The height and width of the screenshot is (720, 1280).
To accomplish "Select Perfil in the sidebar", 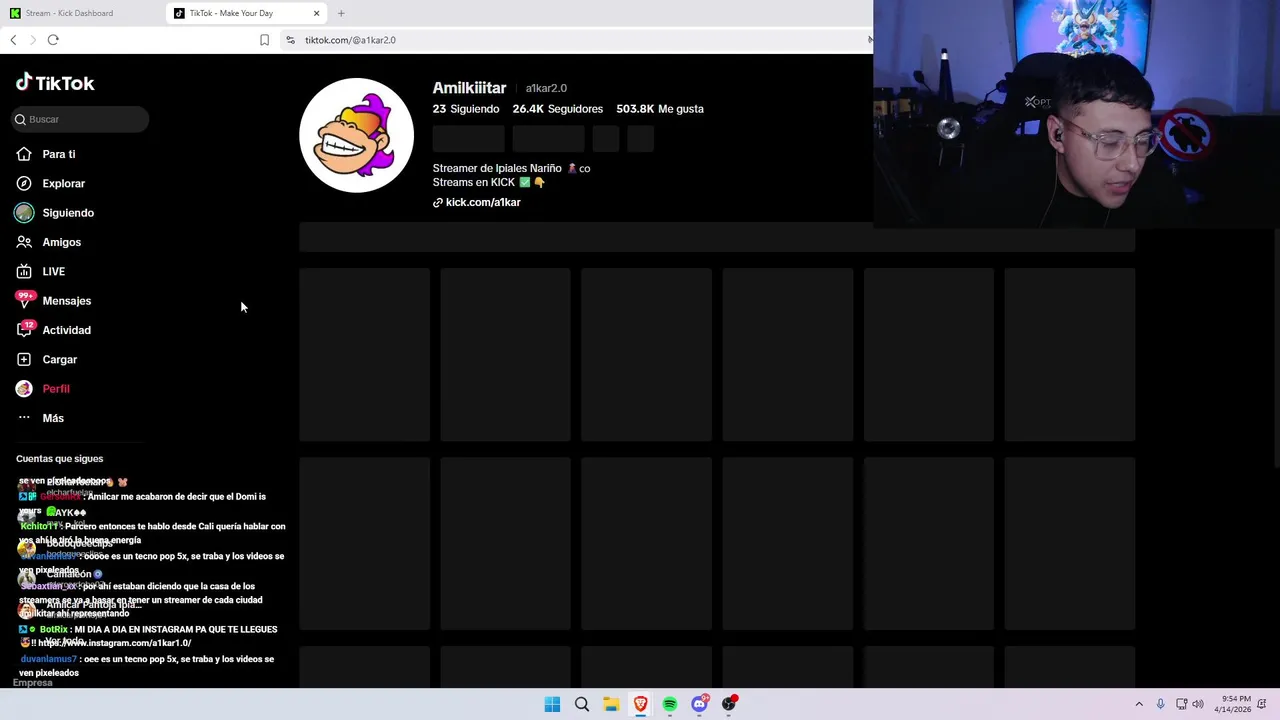I will pos(56,389).
